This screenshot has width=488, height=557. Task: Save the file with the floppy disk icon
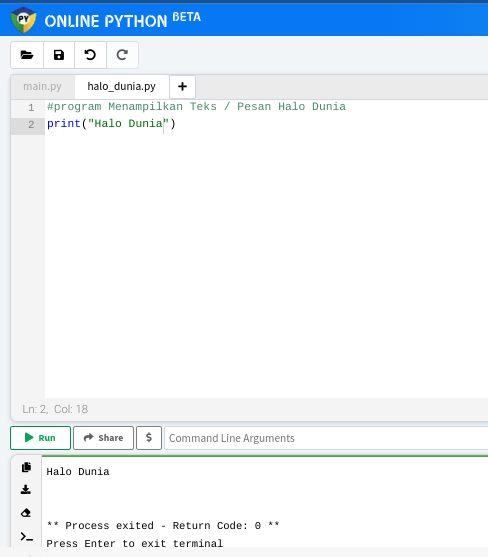[59, 55]
